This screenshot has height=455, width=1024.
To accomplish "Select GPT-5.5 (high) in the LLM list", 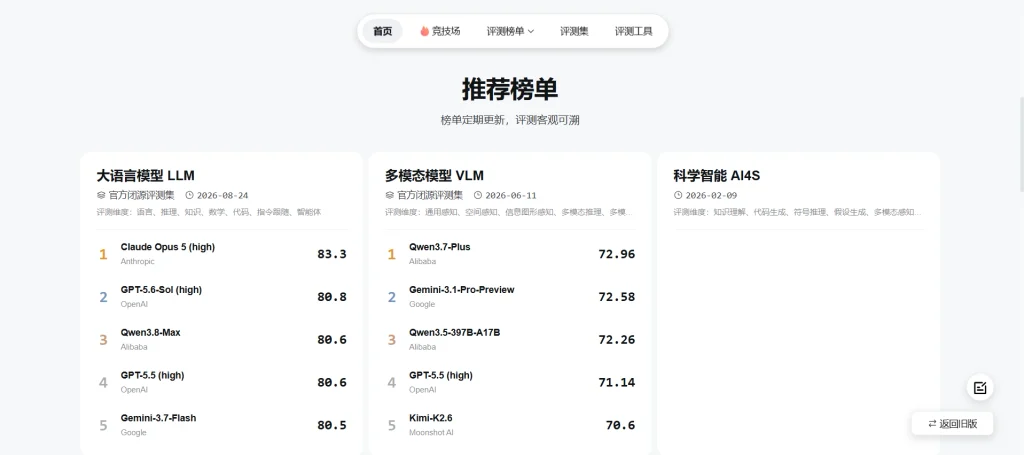I will [222, 382].
